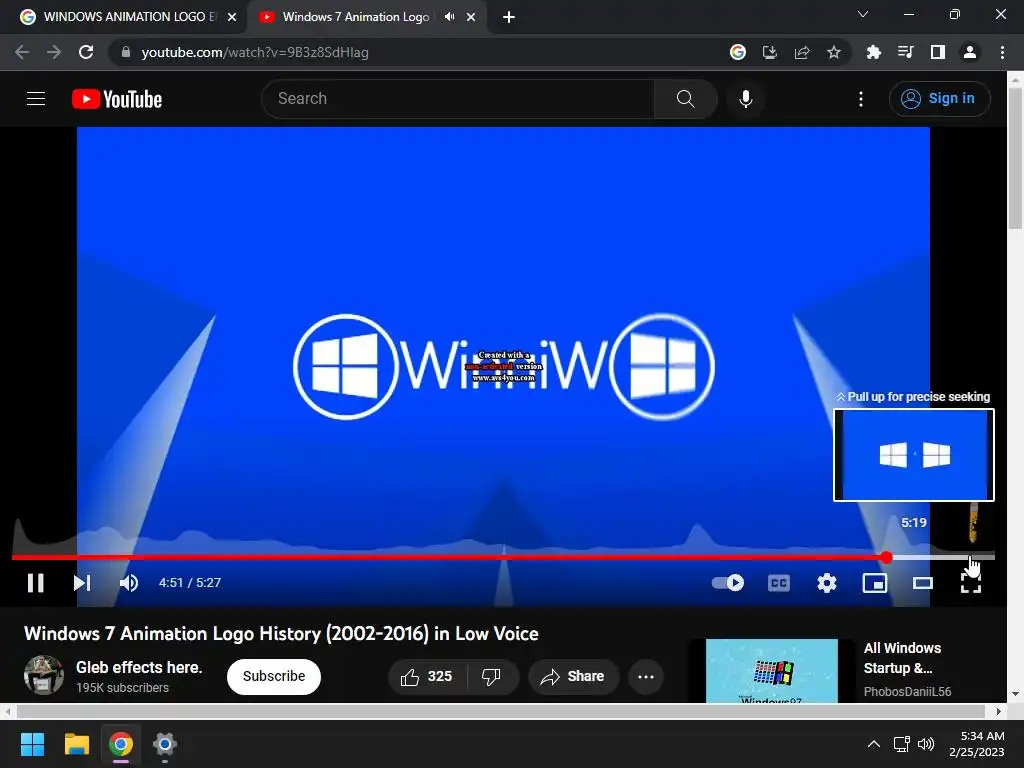1024x768 pixels.
Task: Open All Windows Startup video title
Action: (902, 658)
